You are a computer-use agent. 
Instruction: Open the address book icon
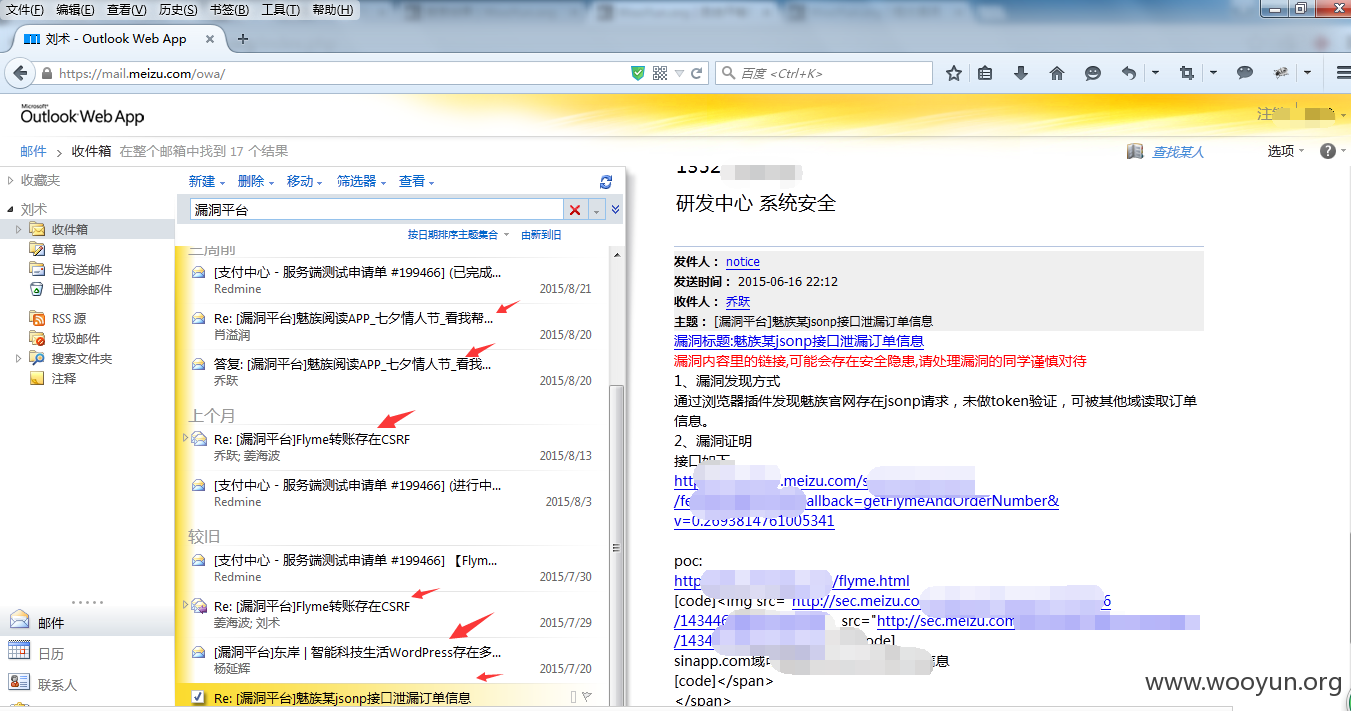tap(1135, 151)
